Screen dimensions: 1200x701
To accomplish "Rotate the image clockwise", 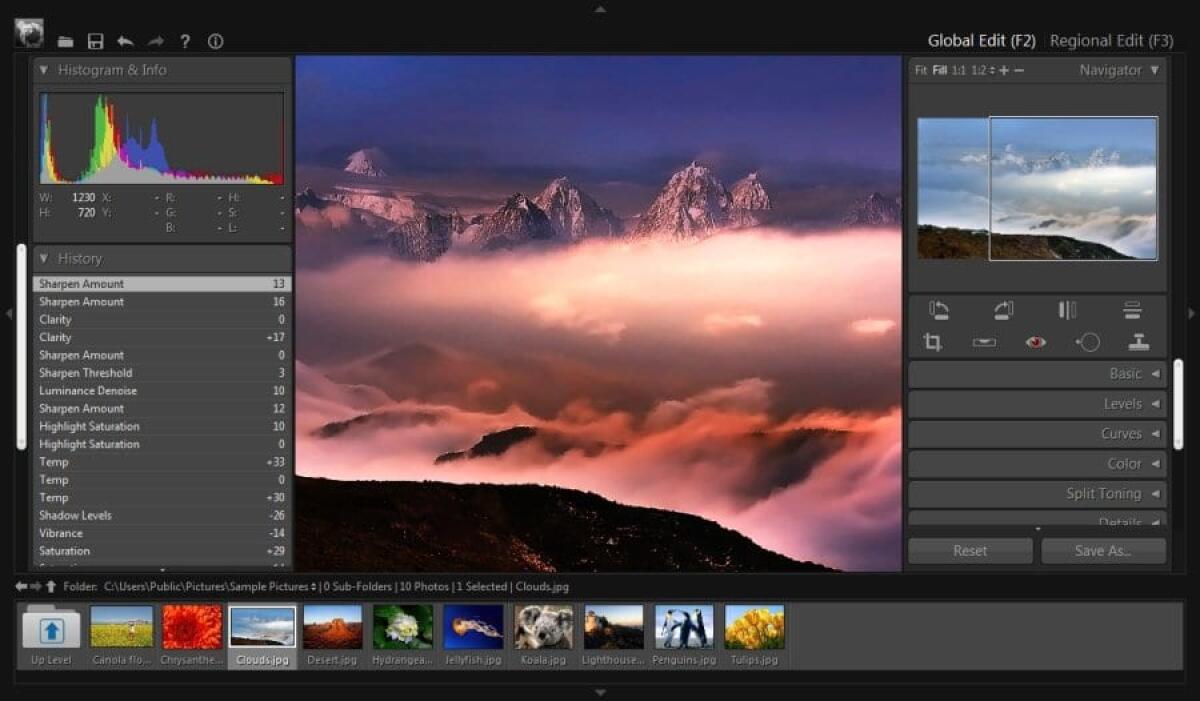I will point(1004,308).
